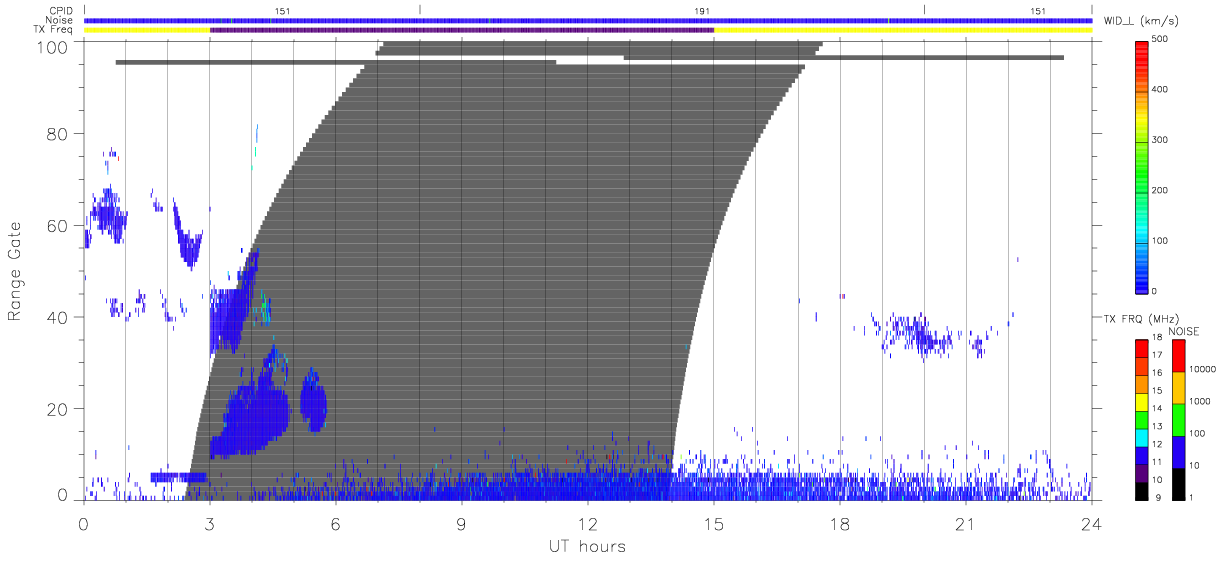Click the "Range Gate" y-axis title
Viewport: 1228px width, 567px height.
point(15,269)
